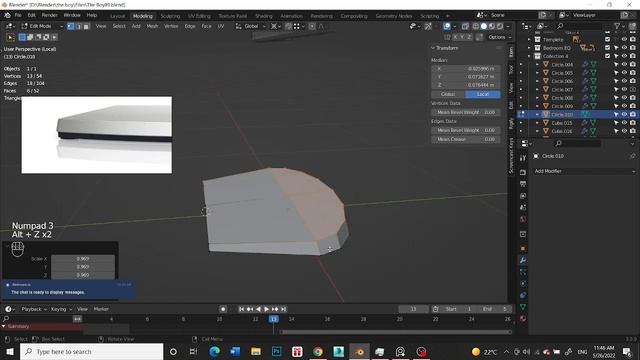Open the Modifier properties wrench tab
Viewport: 640px width, 360px height.
pos(523,260)
